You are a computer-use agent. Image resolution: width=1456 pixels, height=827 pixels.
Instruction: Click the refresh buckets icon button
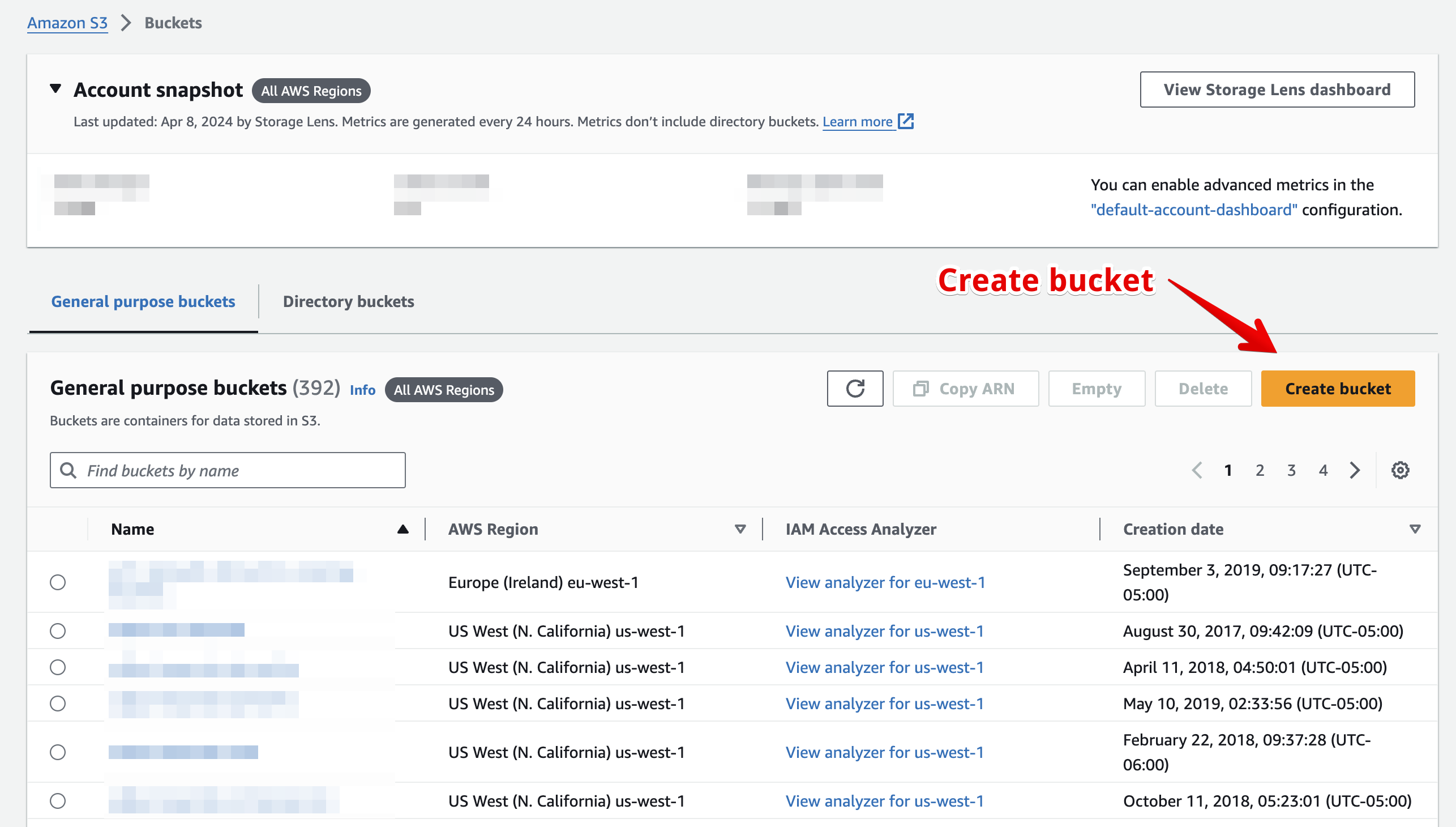coord(854,389)
